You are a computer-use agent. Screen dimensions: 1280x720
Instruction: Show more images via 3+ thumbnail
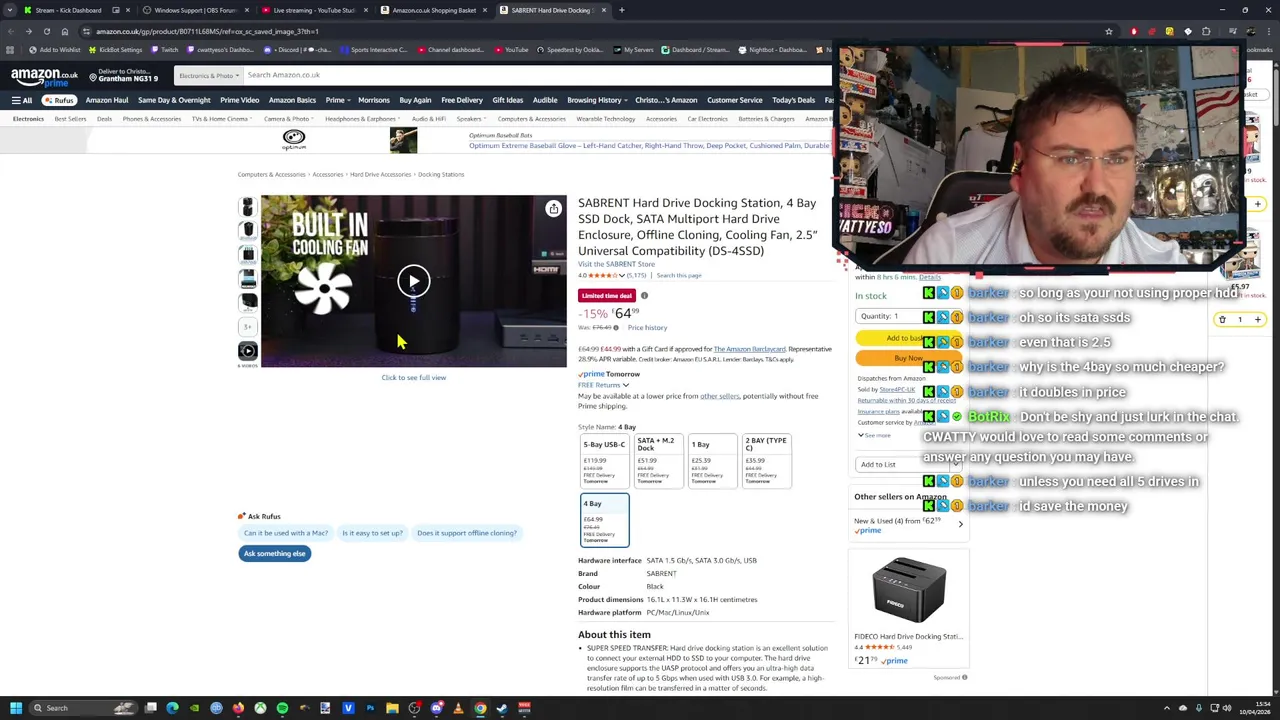point(247,326)
